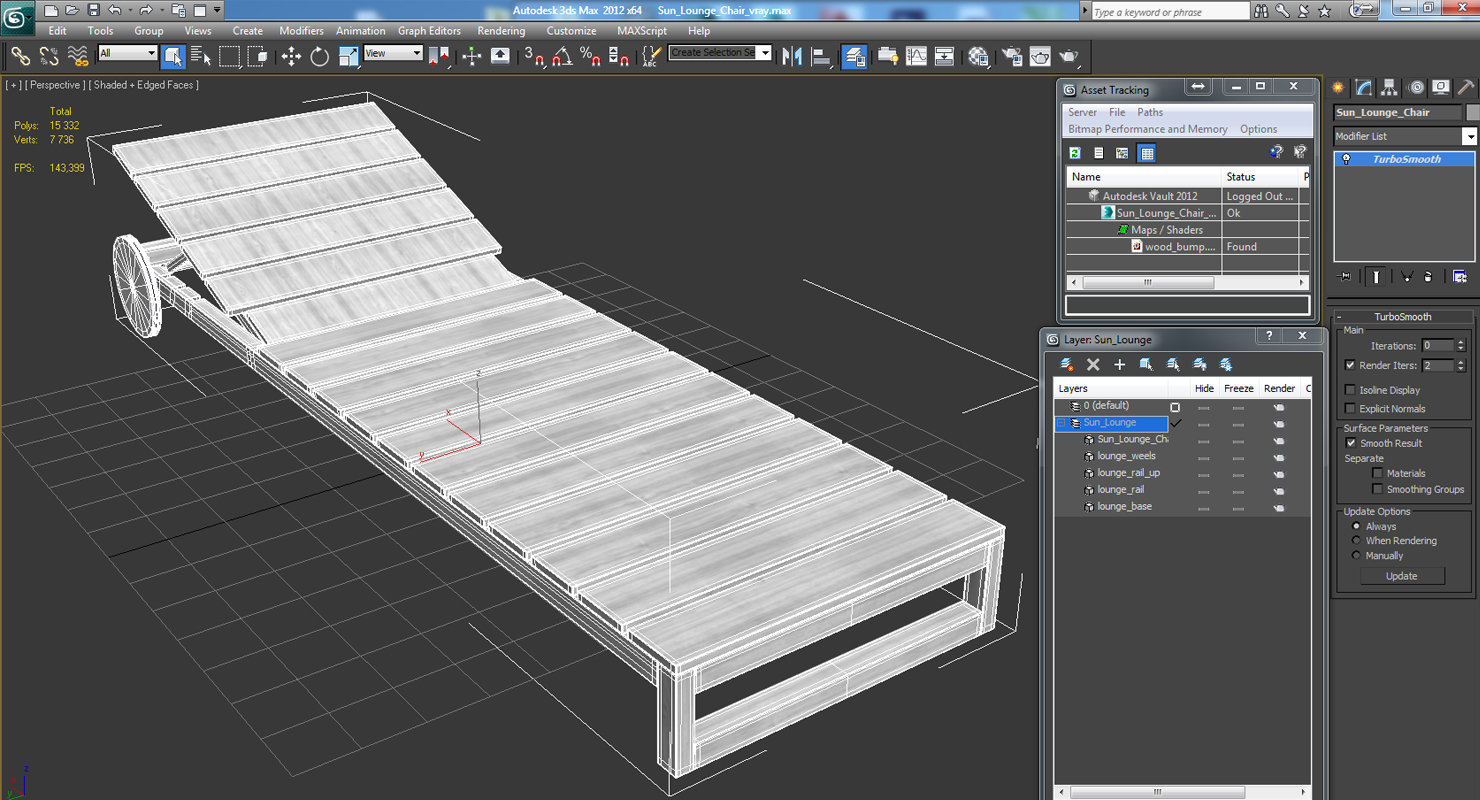This screenshot has height=800, width=1480.
Task: Click the Render Production teapot icon
Action: point(1068,56)
